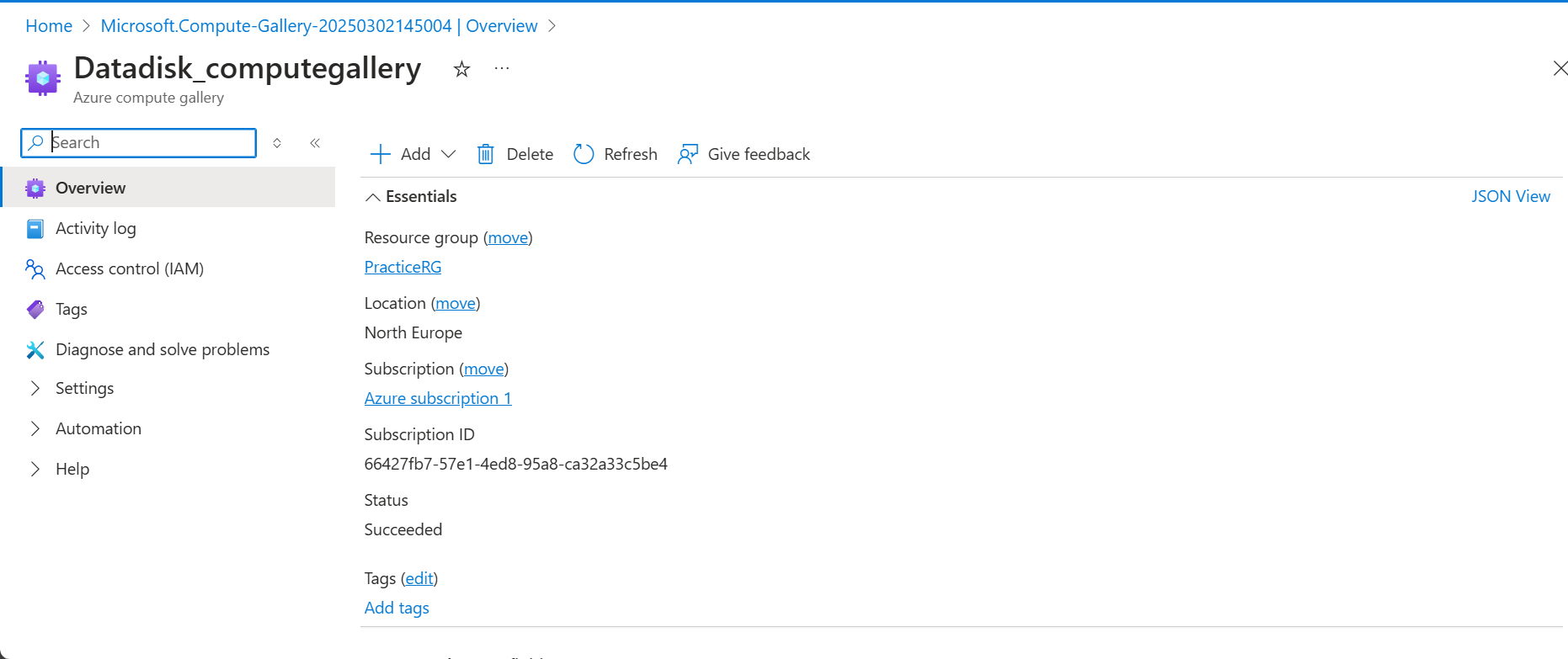Screen dimensions: 1568x659
Task: Focus the sidebar Search field
Action: click(139, 143)
